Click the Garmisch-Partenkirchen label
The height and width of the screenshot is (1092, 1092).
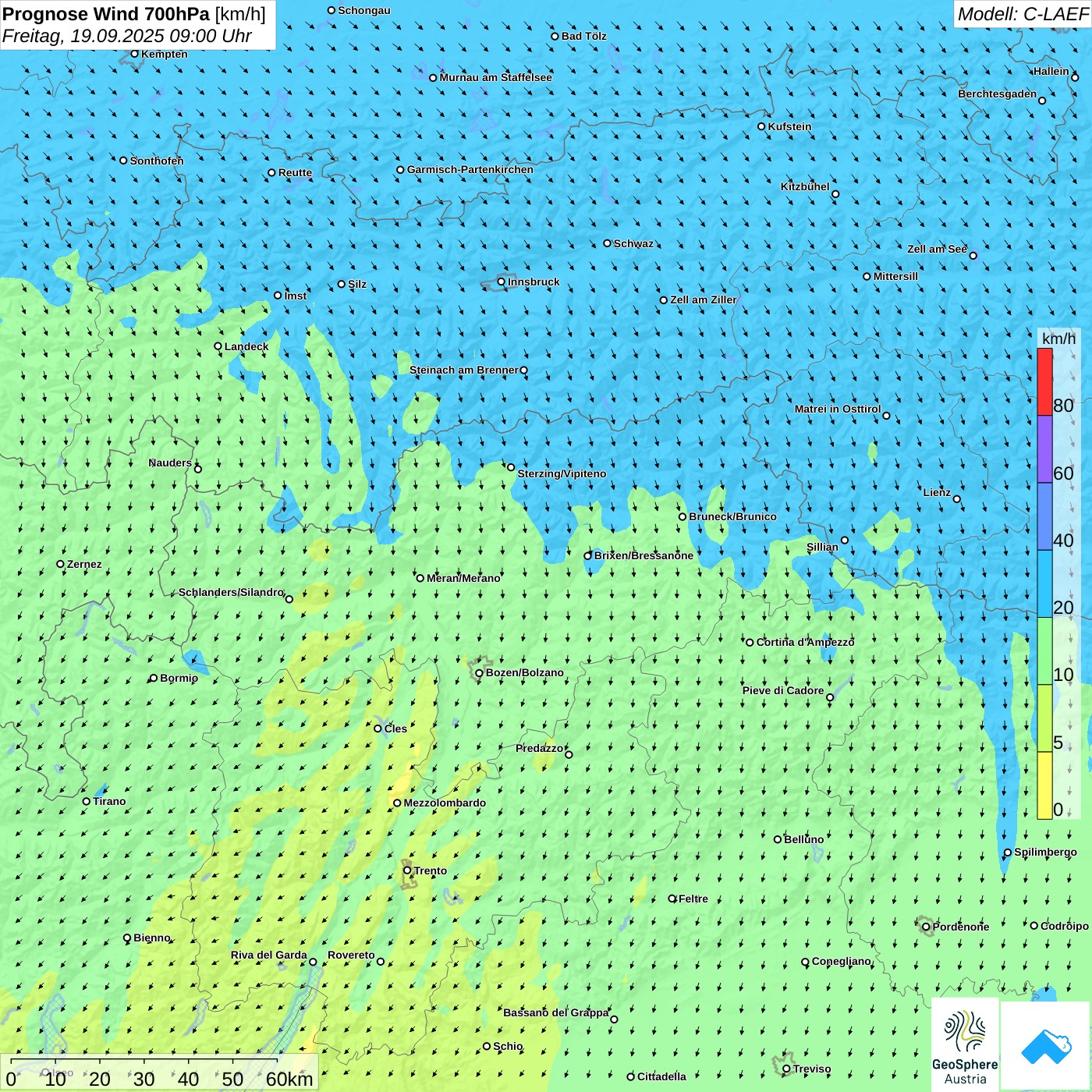[470, 169]
